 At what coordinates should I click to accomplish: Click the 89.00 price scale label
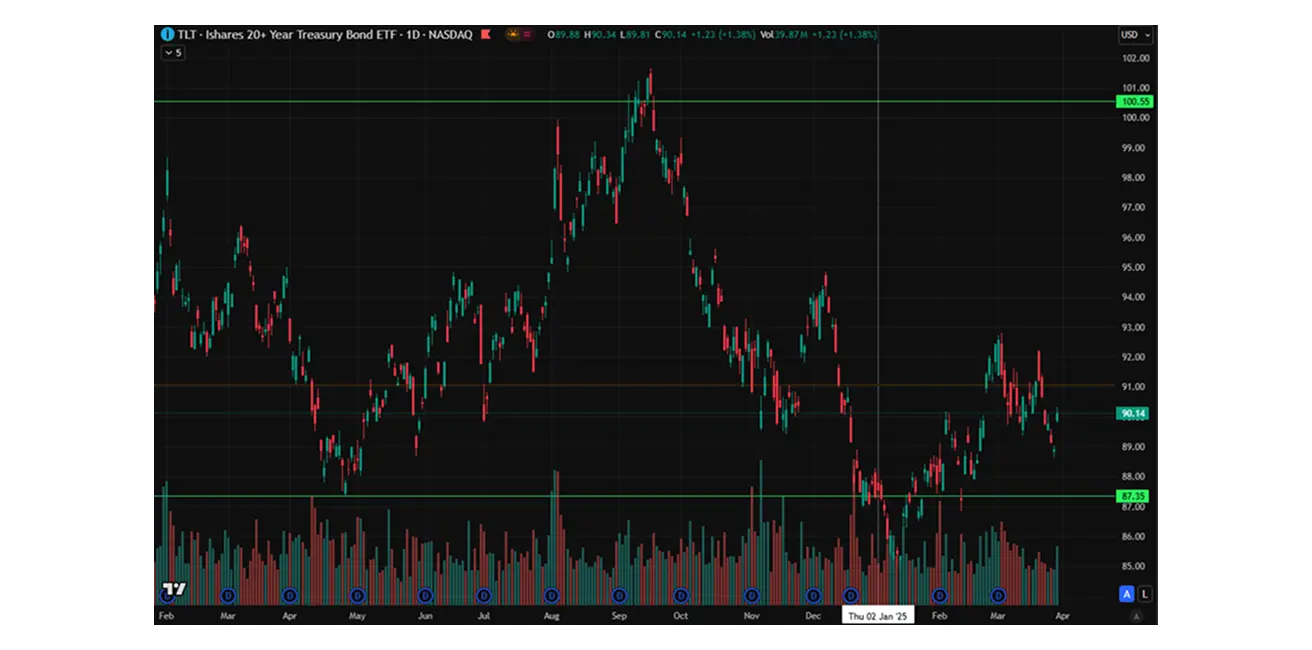coord(1135,447)
